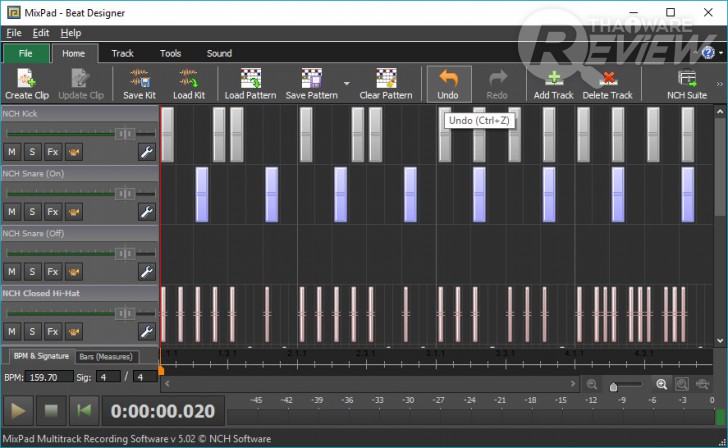This screenshot has width=728, height=448.
Task: Zoom in on the timeline
Action: (662, 384)
